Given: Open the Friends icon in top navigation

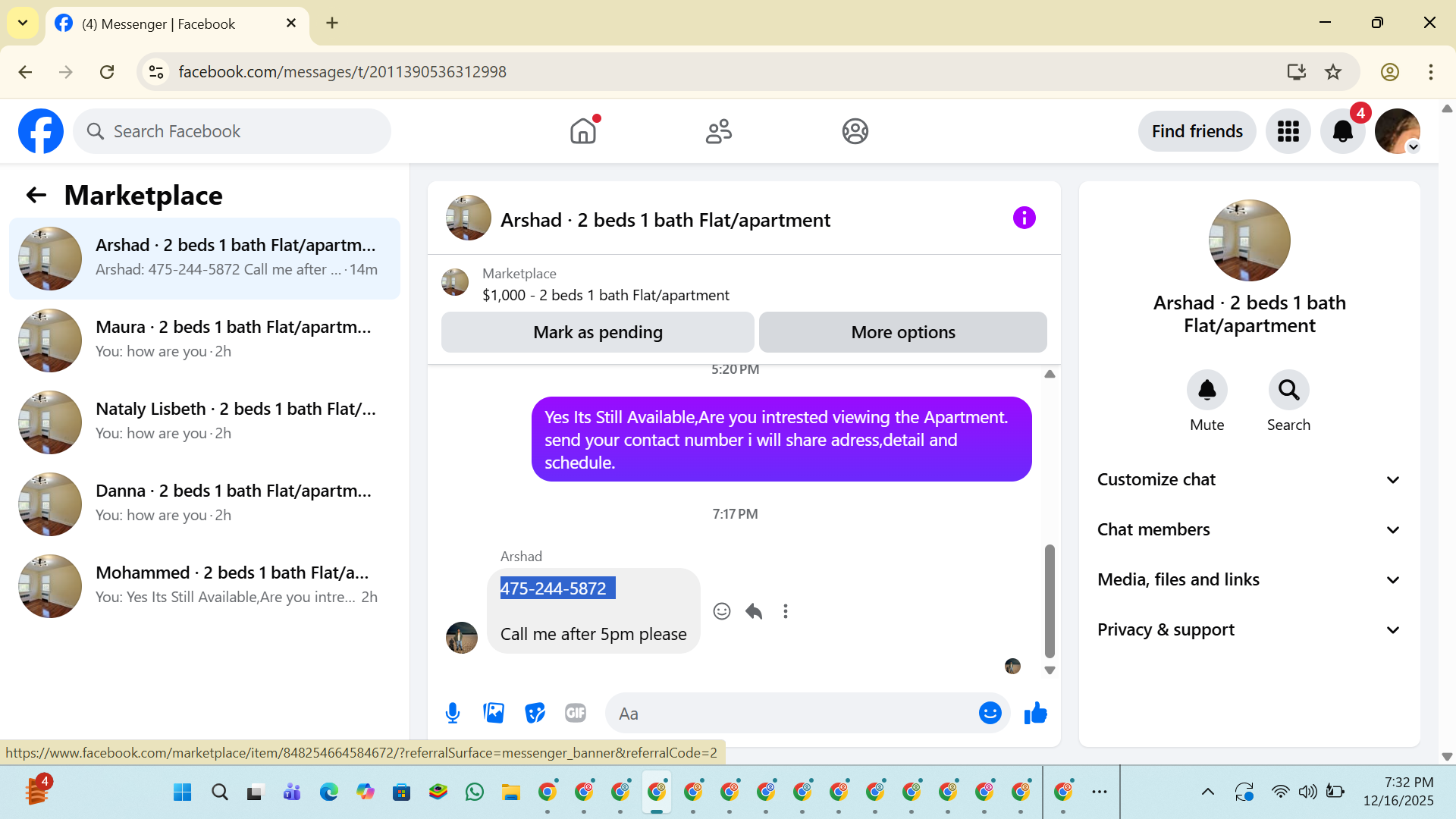Looking at the screenshot, I should click(719, 131).
